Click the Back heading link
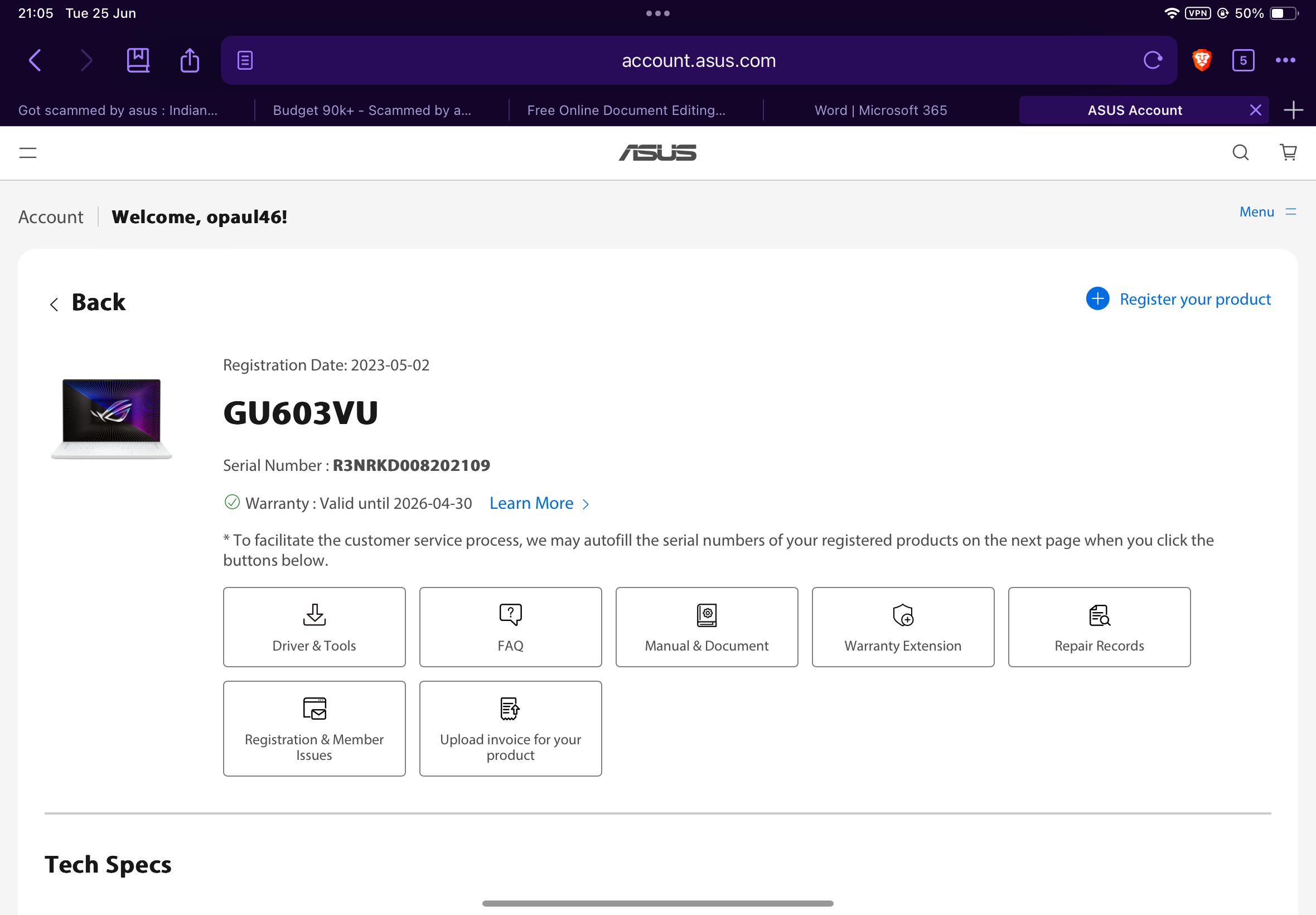 pos(99,302)
